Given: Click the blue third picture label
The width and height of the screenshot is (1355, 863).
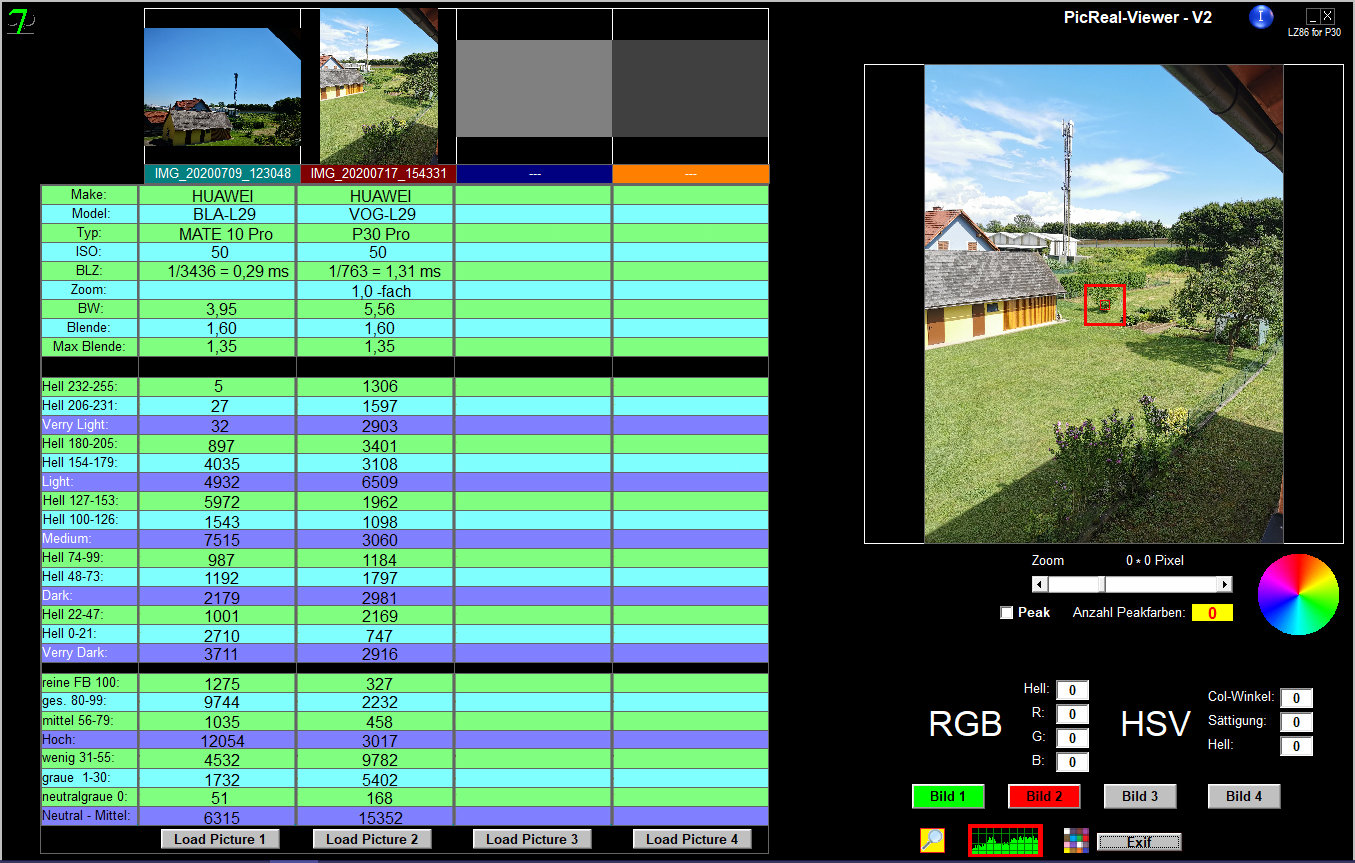Looking at the screenshot, I should click(534, 174).
